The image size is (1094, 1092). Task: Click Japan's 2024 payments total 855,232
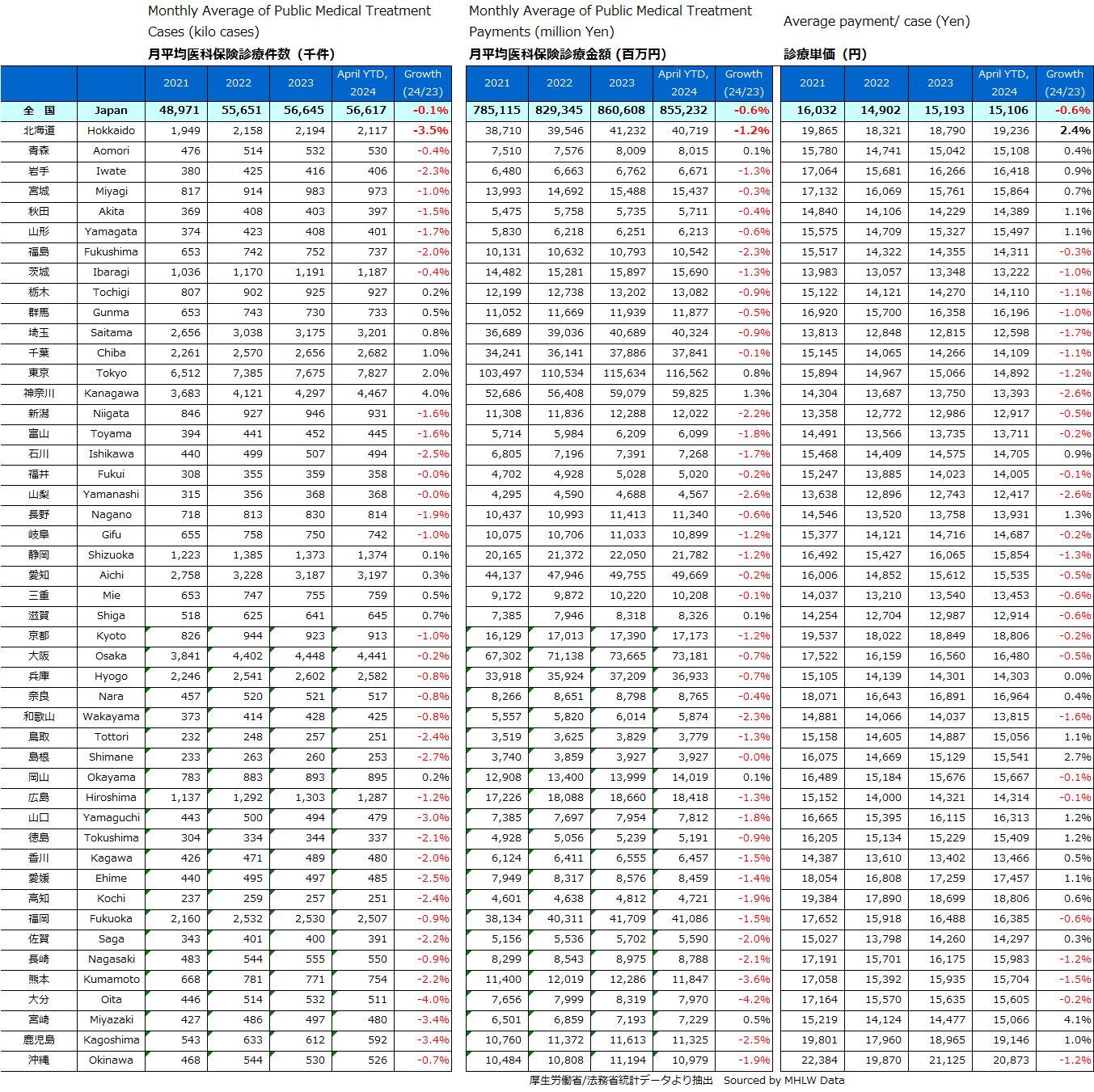click(683, 111)
